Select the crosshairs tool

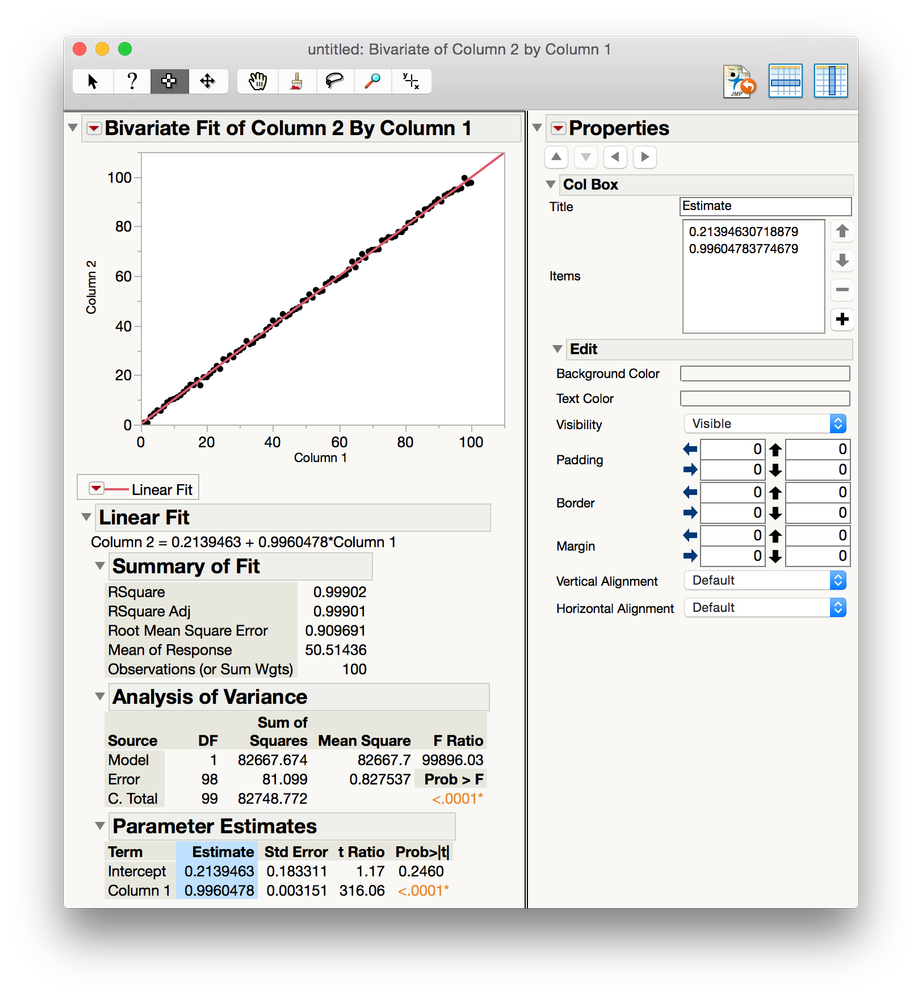click(x=411, y=82)
